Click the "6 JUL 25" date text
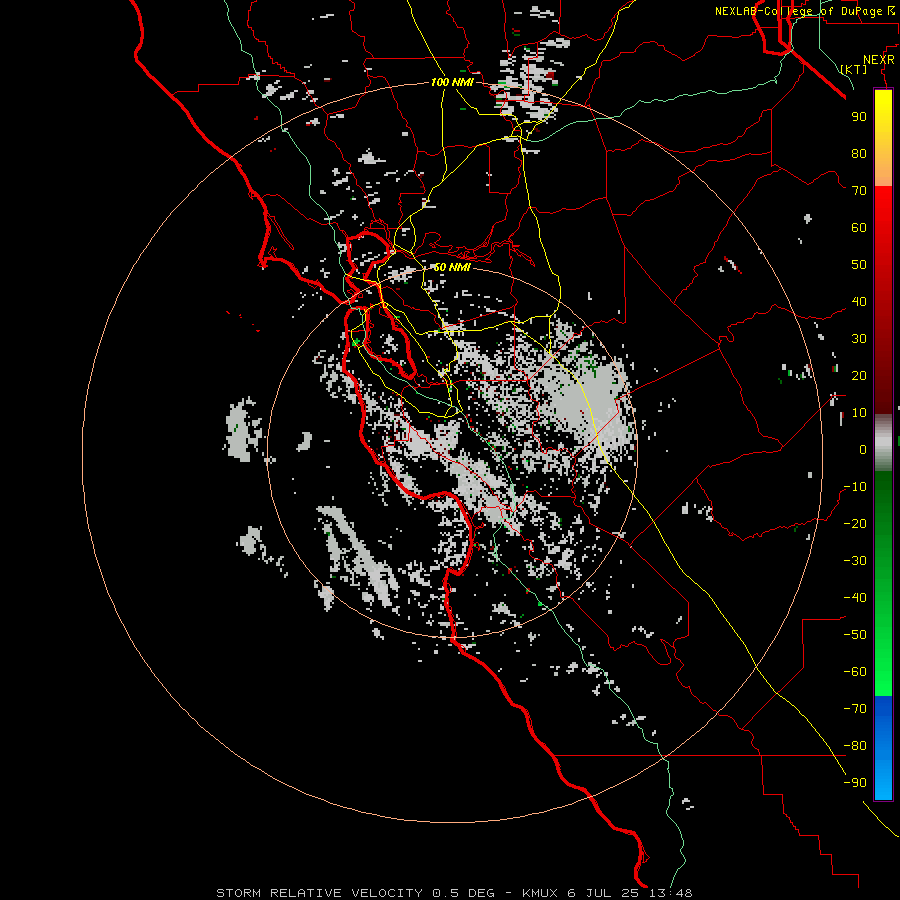The image size is (900, 900). tap(603, 893)
